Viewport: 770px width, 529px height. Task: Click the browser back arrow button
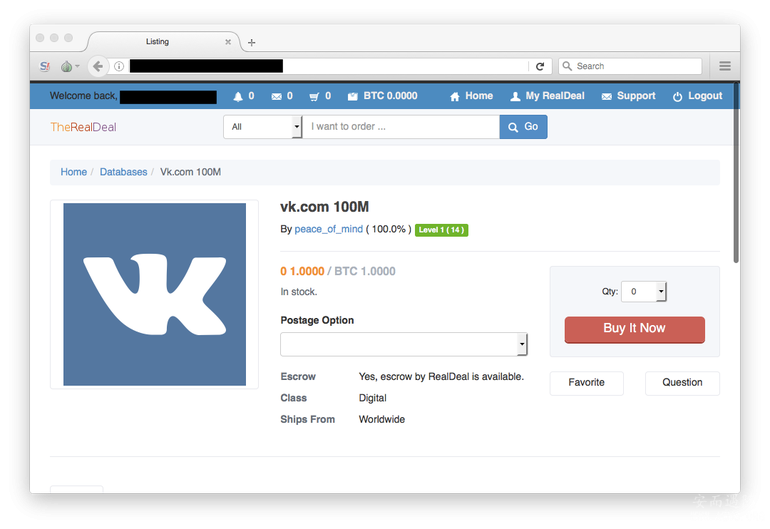98,66
